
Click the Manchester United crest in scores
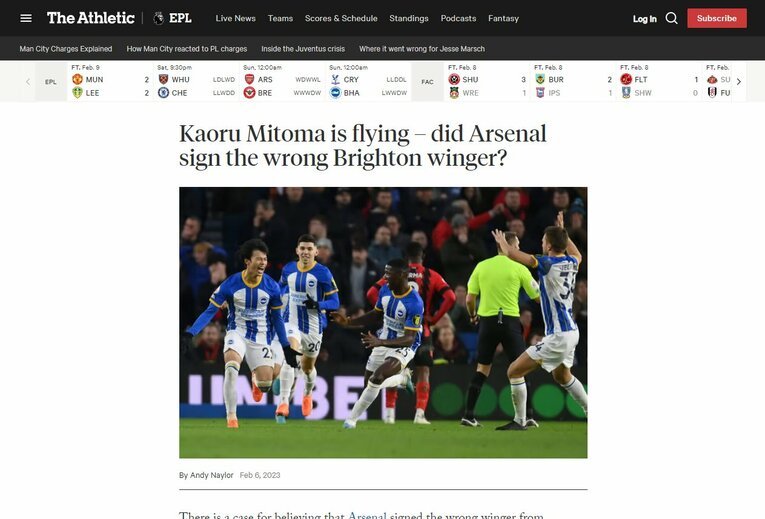(77, 80)
